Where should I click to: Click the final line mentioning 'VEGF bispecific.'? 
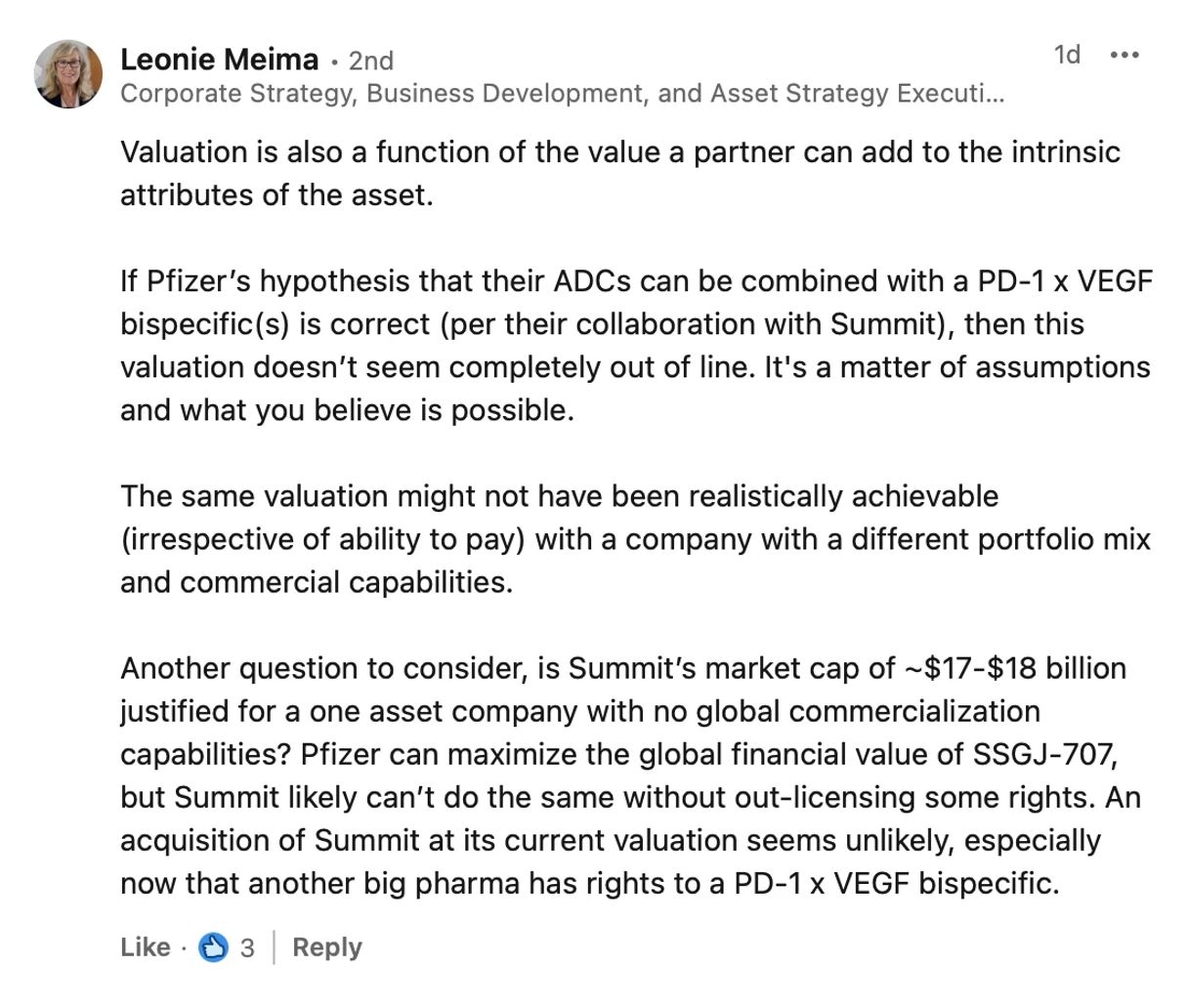pos(589,883)
